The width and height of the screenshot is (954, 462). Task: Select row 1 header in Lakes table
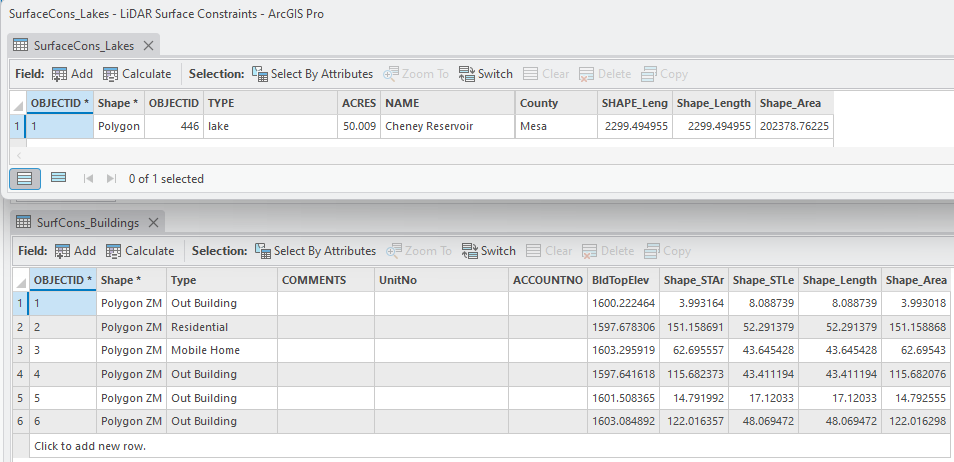[18, 127]
